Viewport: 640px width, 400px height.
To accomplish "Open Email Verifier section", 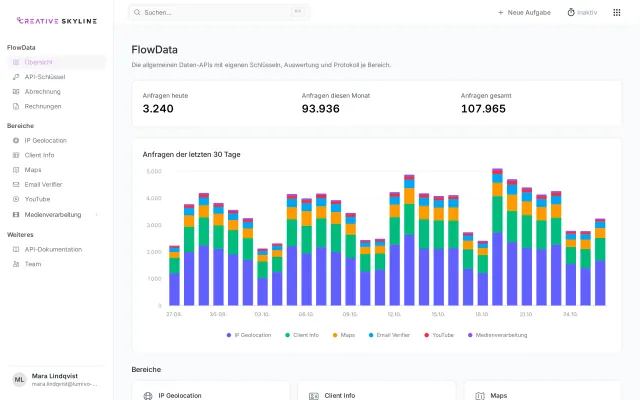I will tap(57, 184).
